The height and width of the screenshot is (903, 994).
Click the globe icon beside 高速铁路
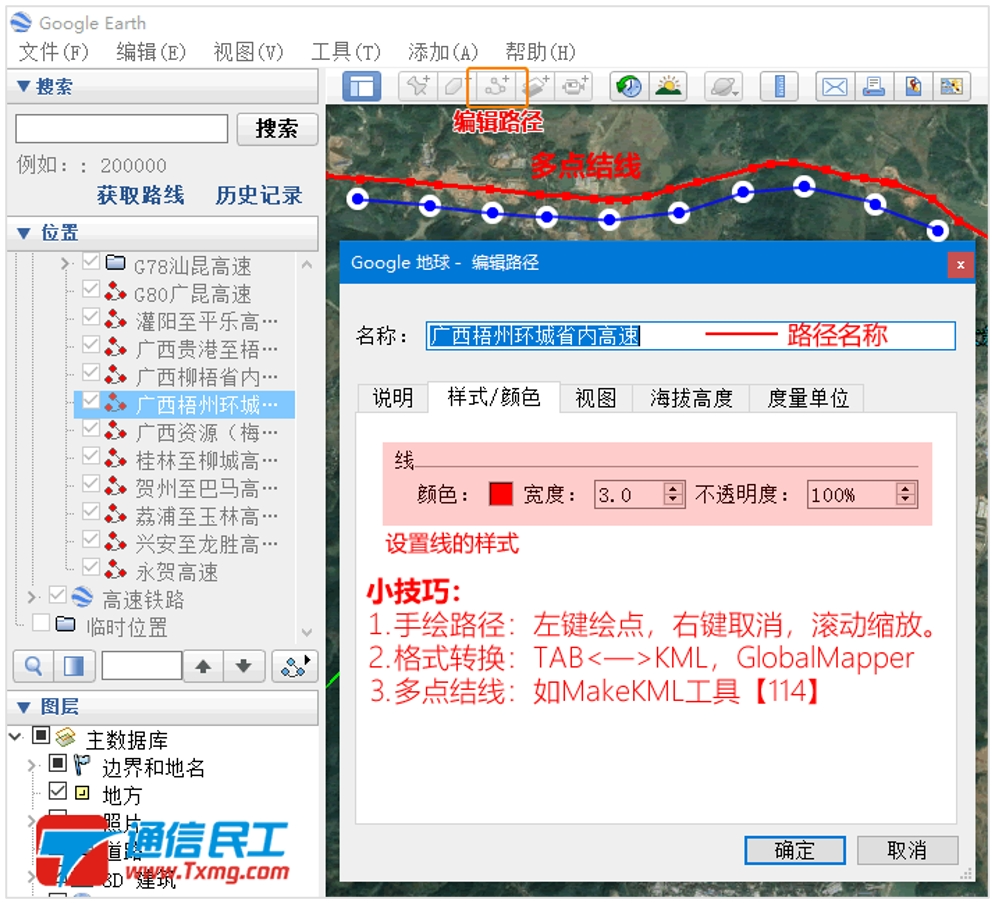[82, 597]
